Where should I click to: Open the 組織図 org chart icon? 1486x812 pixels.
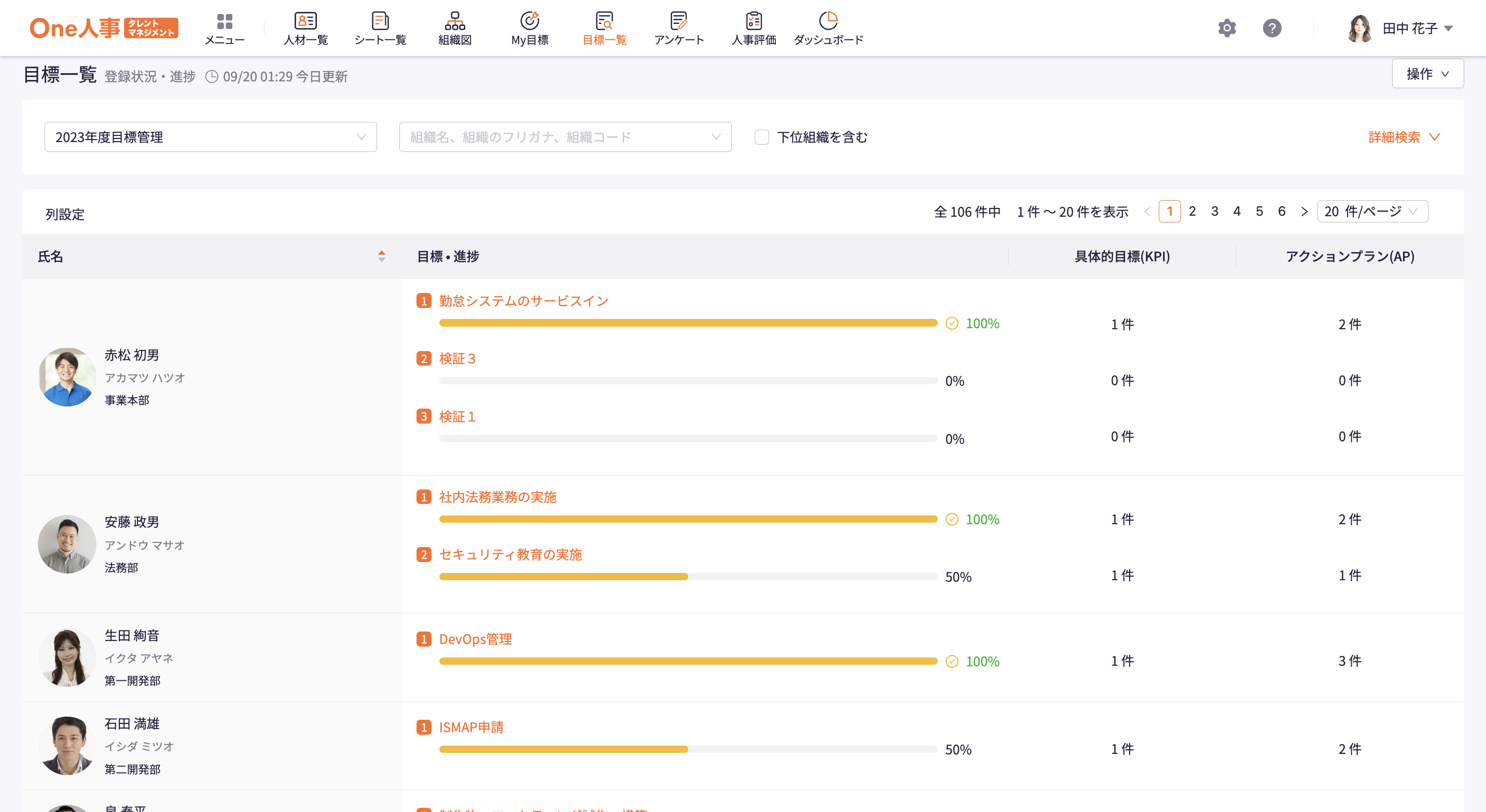coord(454,22)
